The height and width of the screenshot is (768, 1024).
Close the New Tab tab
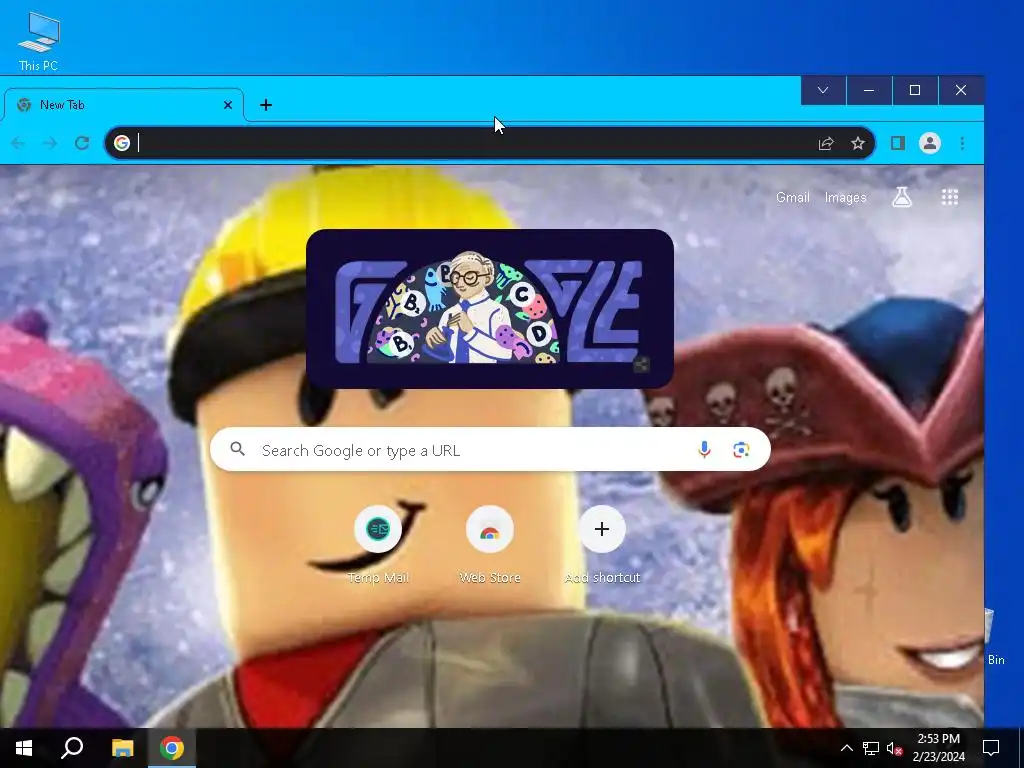tap(228, 104)
